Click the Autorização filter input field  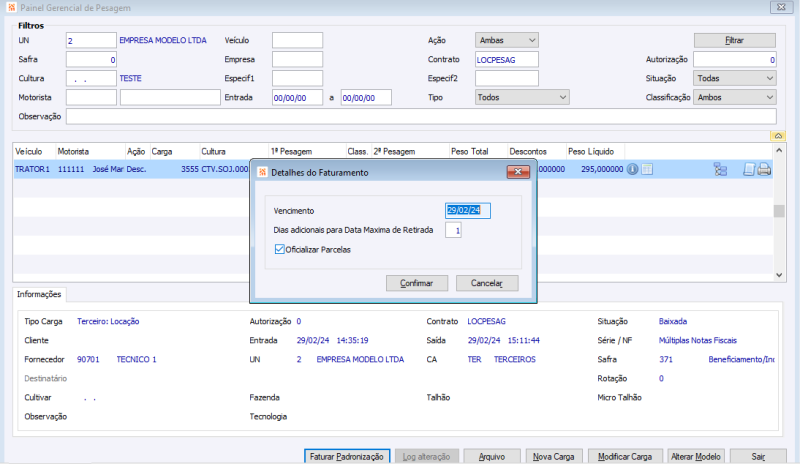coord(735,59)
